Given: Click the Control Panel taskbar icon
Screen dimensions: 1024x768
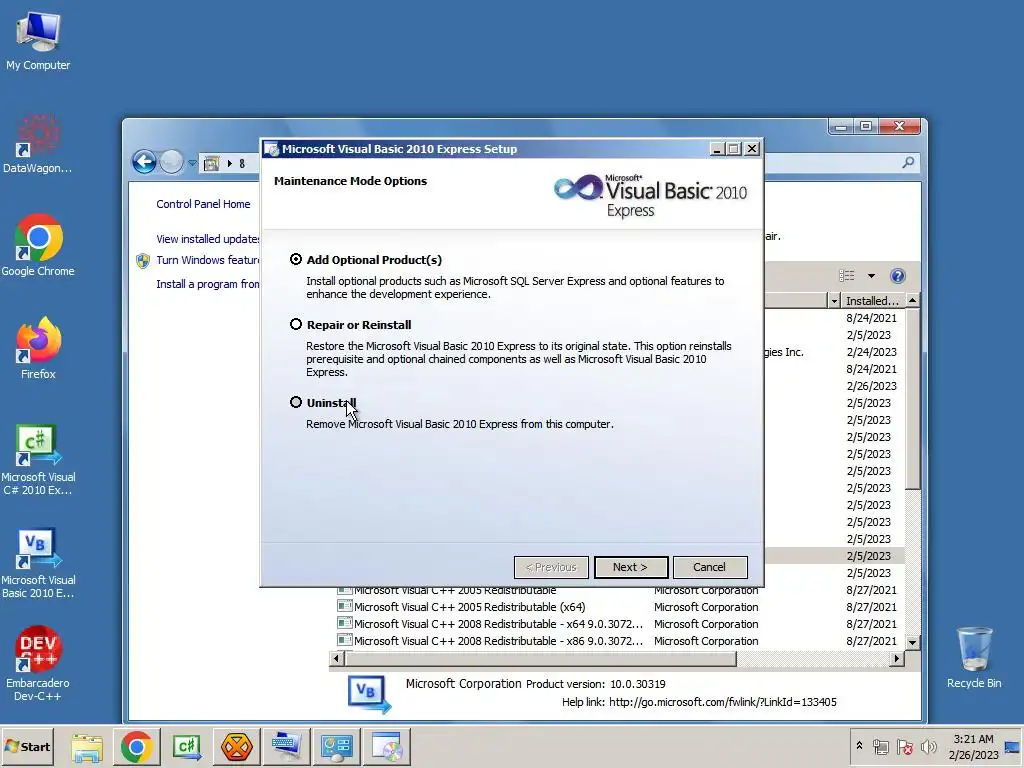Looking at the screenshot, I should [x=337, y=746].
